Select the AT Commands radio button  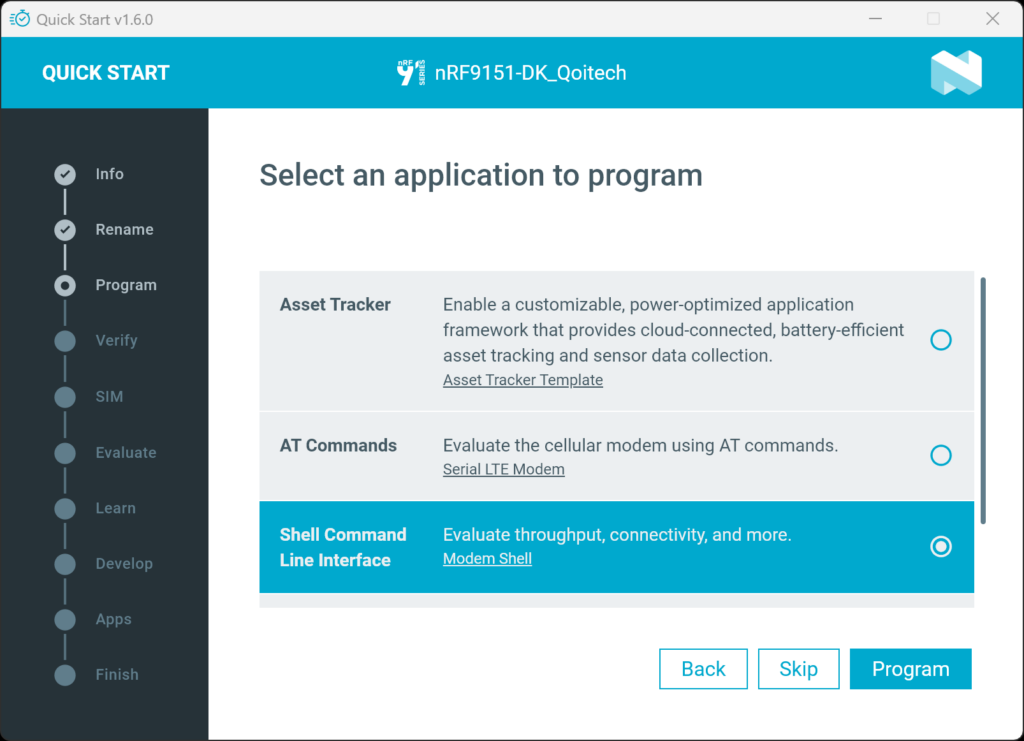940,456
